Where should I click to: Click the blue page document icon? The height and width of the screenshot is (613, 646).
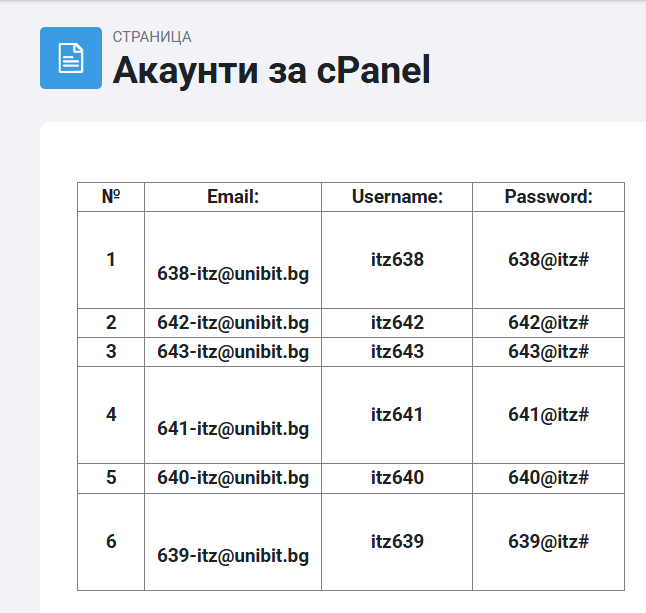(70, 58)
